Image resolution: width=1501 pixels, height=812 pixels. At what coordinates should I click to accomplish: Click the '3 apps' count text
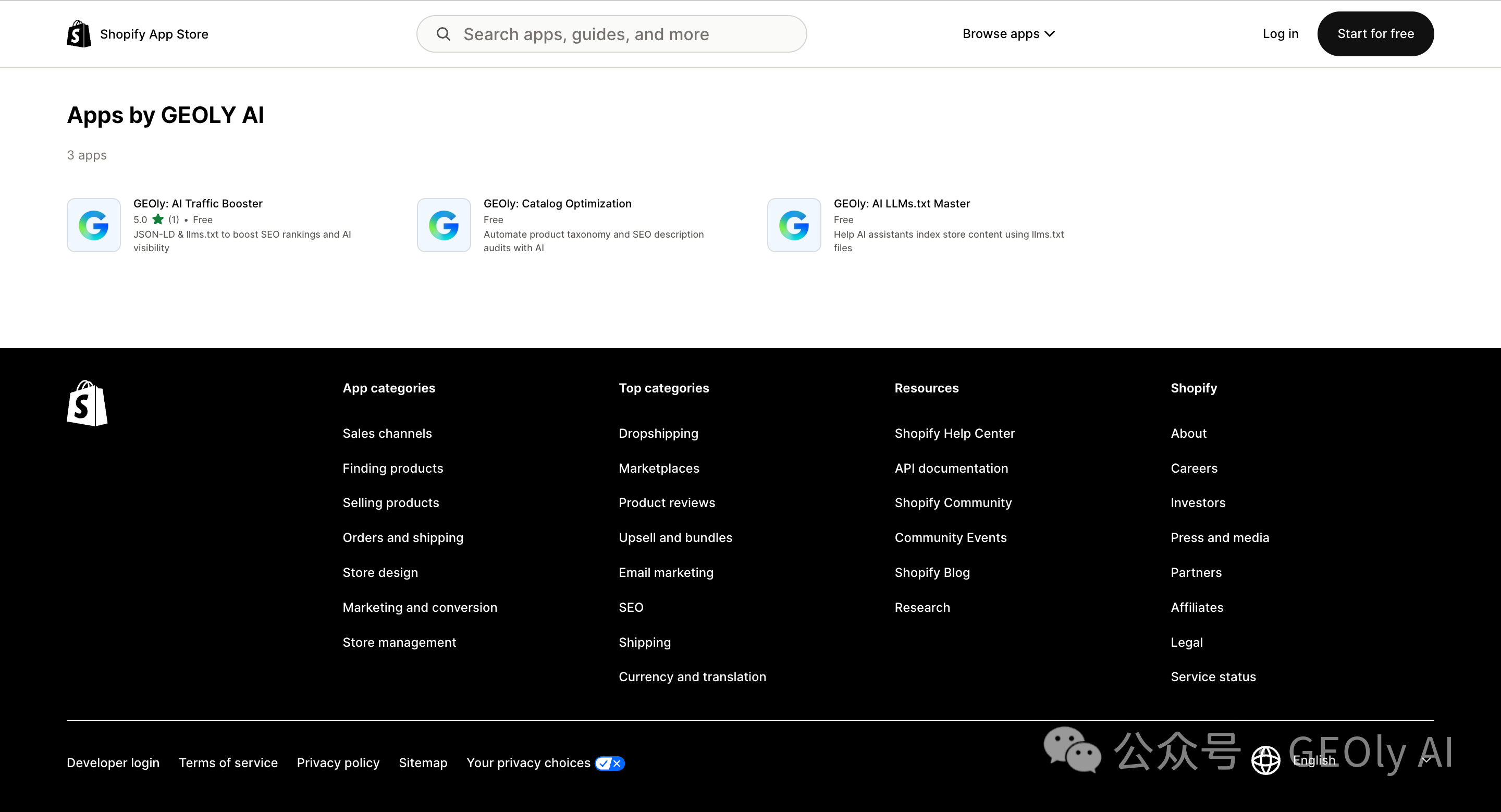pos(87,155)
